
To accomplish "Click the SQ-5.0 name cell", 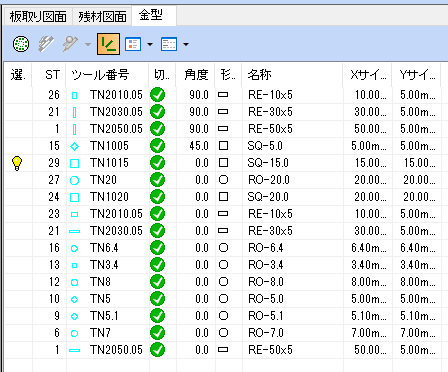I will [265, 146].
